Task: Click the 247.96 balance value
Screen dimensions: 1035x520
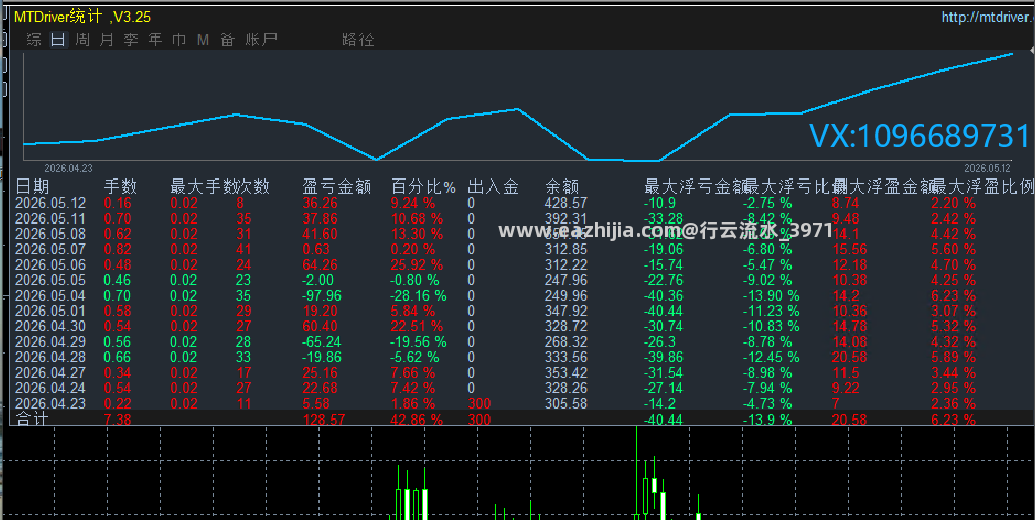Action: click(x=566, y=280)
